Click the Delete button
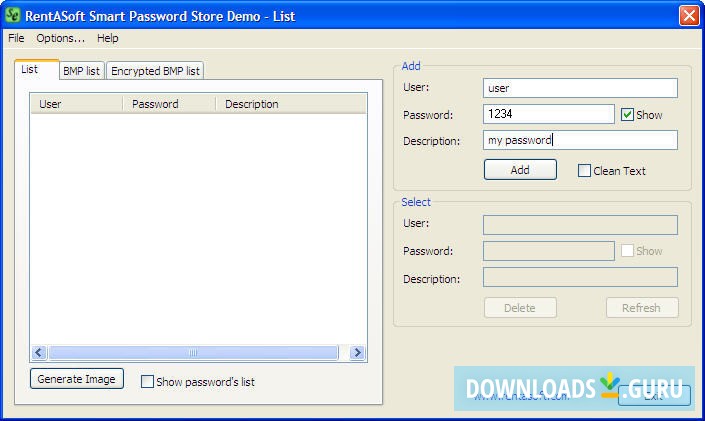This screenshot has width=705, height=421. click(520, 308)
